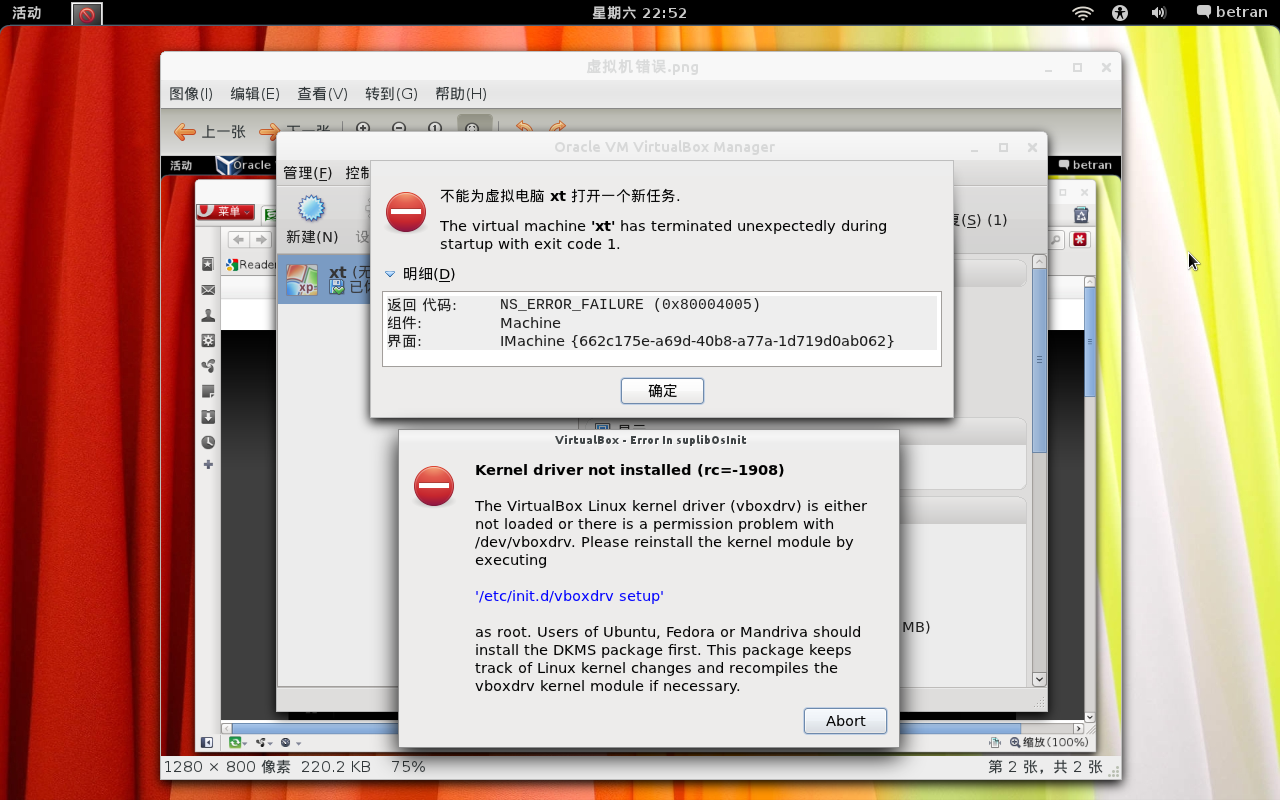Click the Opera add panel plus icon

point(208,465)
